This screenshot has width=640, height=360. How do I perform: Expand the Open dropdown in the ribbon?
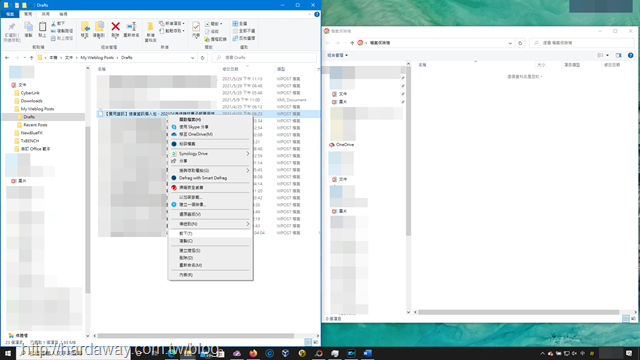click(213, 24)
